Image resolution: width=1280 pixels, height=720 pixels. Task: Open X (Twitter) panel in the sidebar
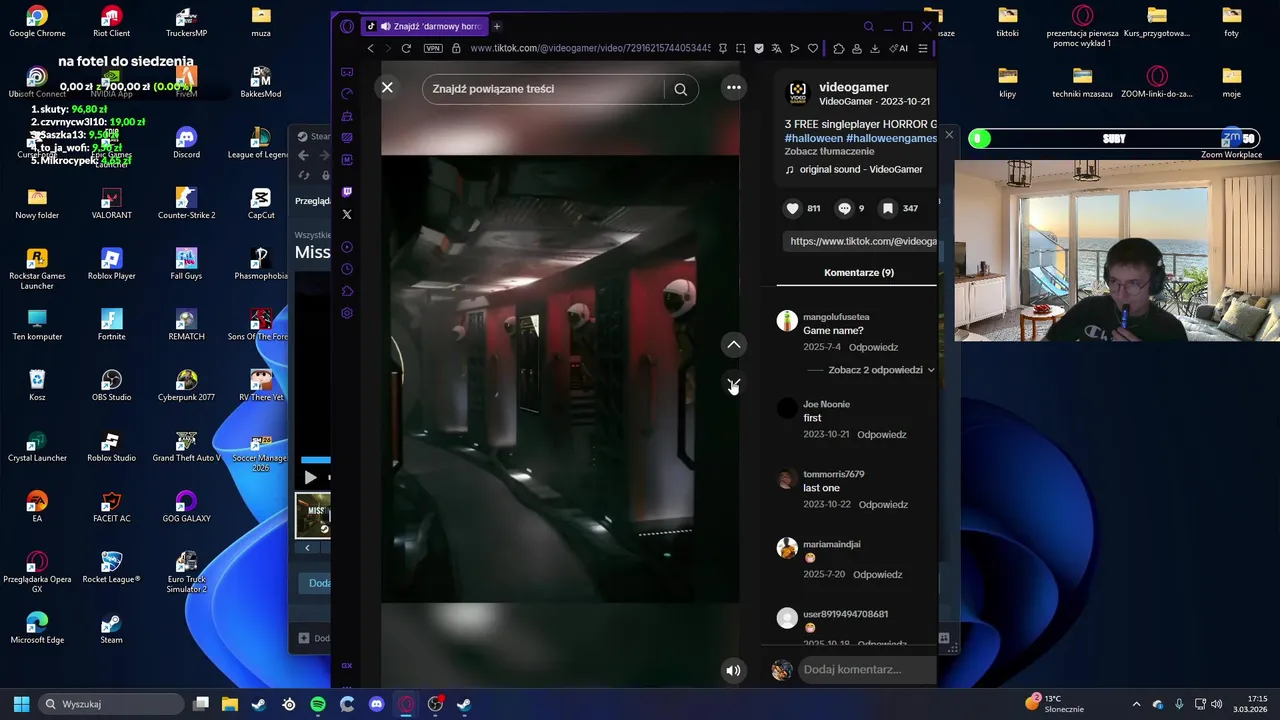point(347,214)
